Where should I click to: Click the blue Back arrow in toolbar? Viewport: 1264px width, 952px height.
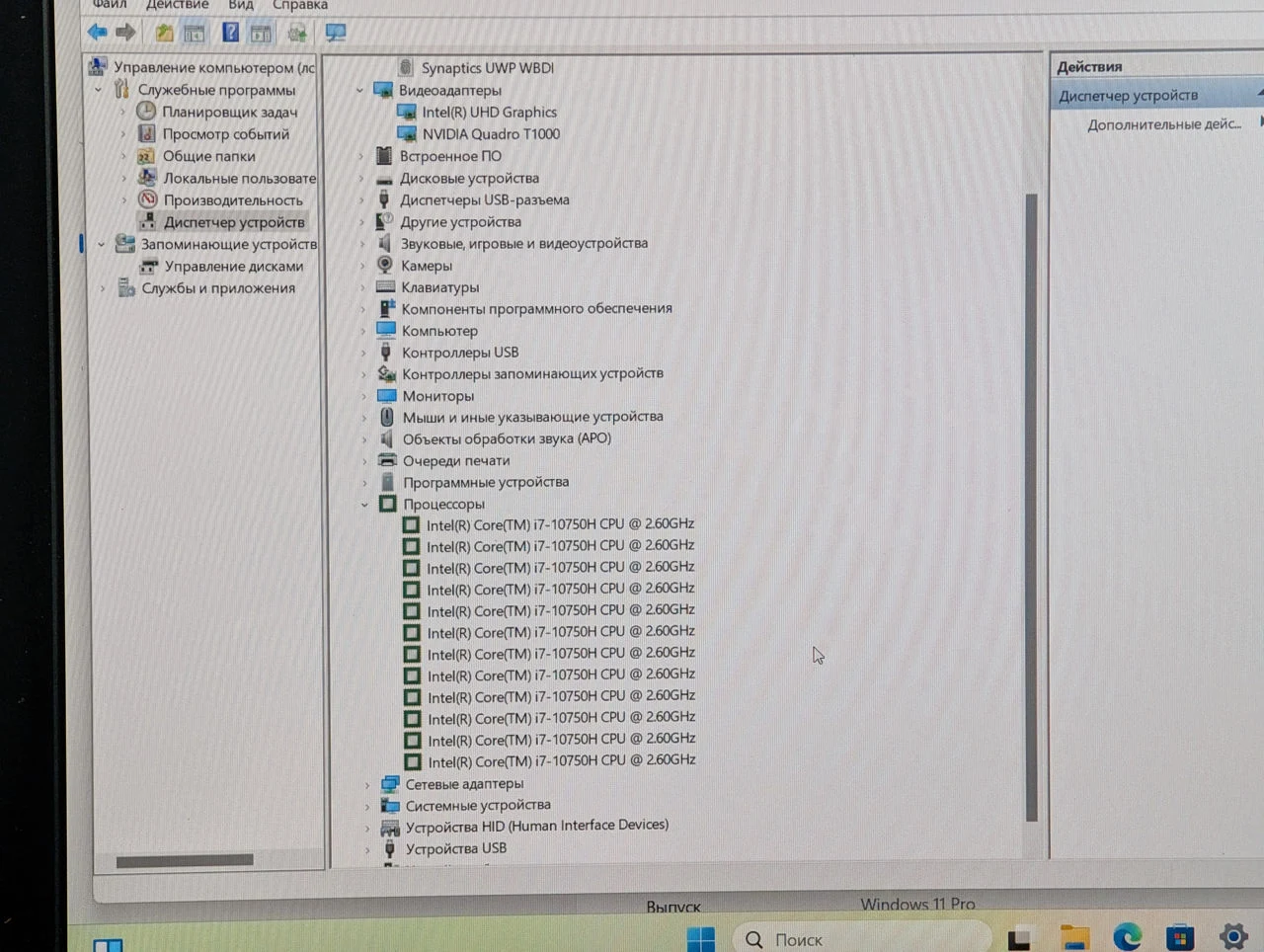97,33
